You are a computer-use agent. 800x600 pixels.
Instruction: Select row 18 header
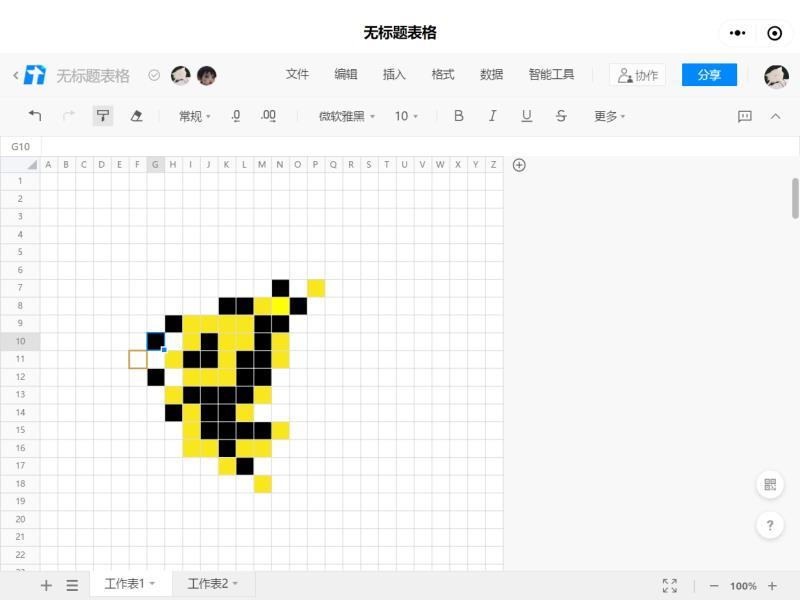pyautogui.click(x=20, y=483)
